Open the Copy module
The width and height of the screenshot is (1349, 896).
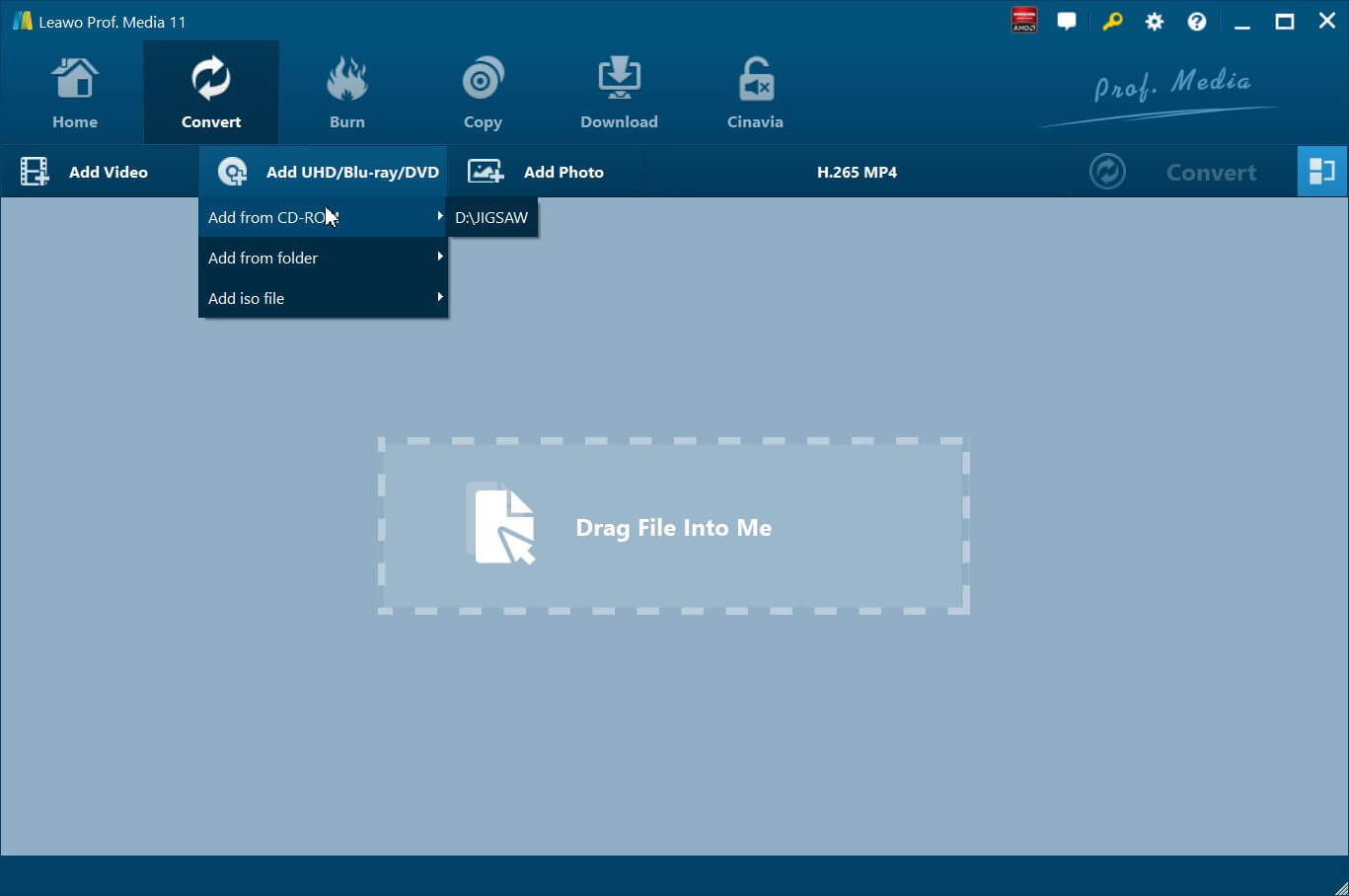coord(483,91)
